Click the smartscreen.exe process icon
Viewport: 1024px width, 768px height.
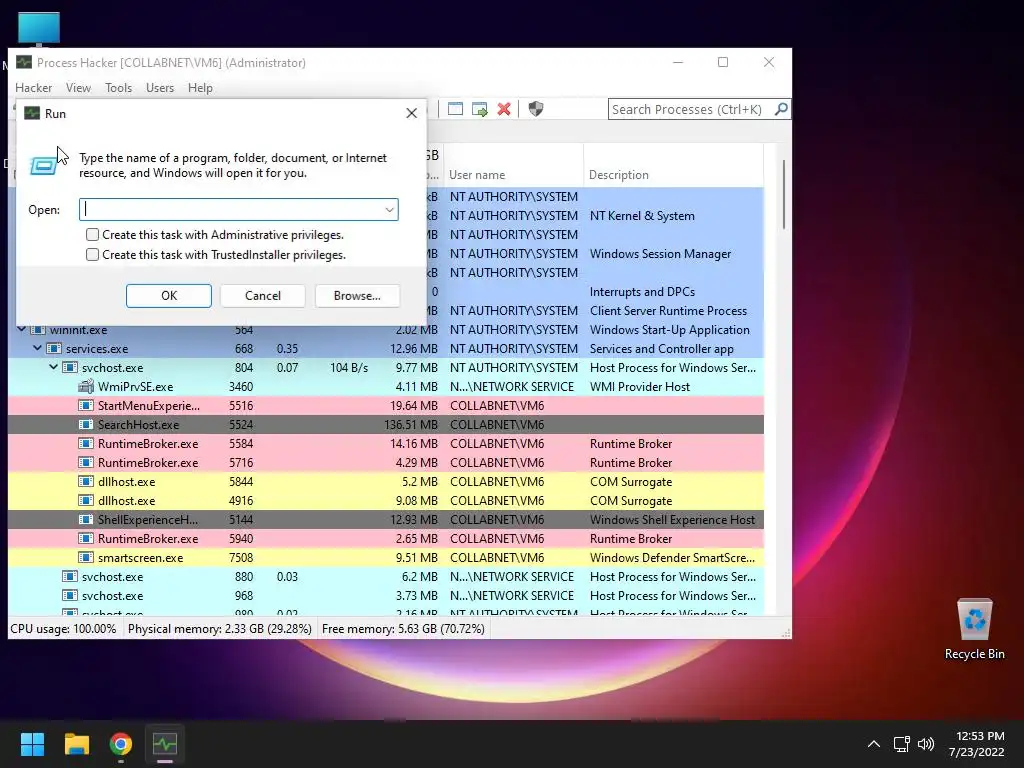click(x=86, y=558)
